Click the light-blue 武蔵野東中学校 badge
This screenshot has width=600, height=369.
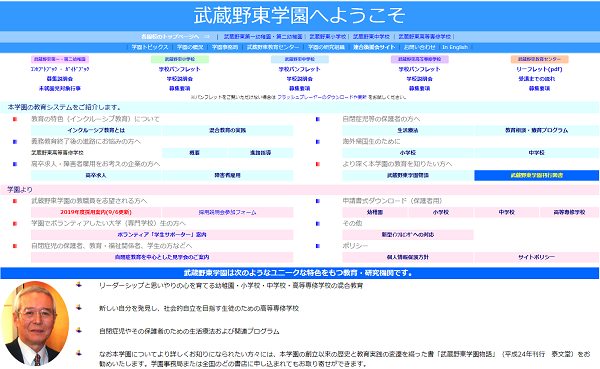300,59
